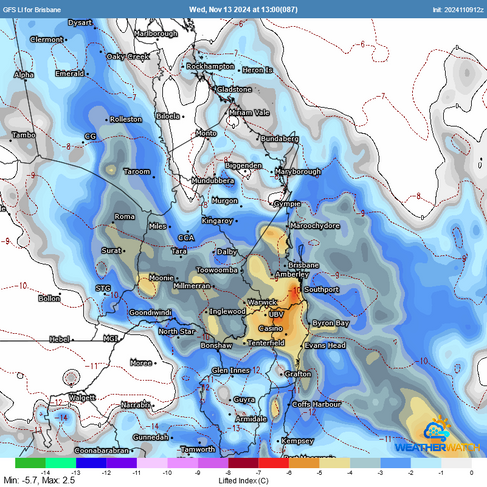Select the Southport label on the map

pyautogui.click(x=321, y=289)
